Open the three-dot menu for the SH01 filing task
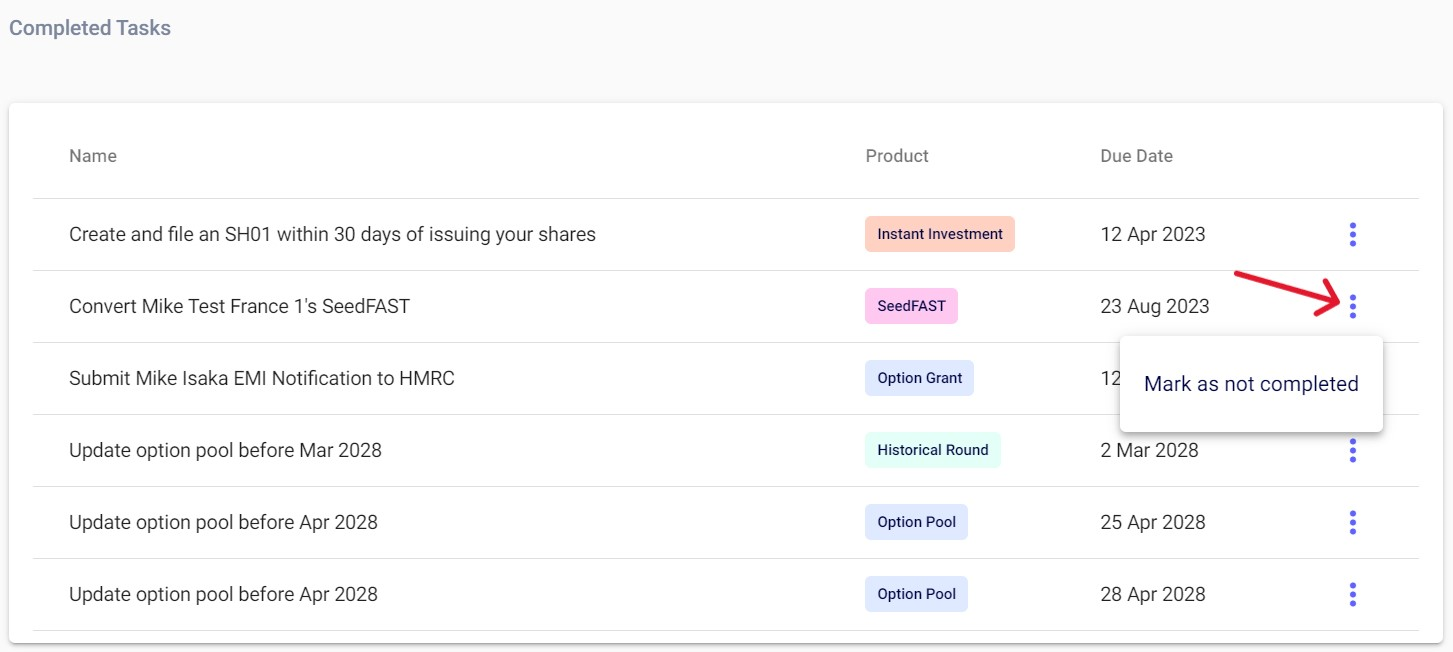This screenshot has width=1453, height=652. [1352, 235]
